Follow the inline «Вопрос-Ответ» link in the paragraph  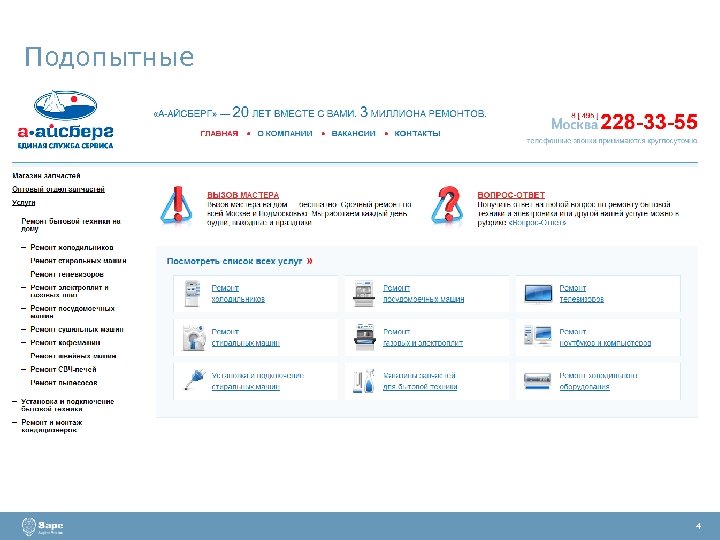click(537, 222)
